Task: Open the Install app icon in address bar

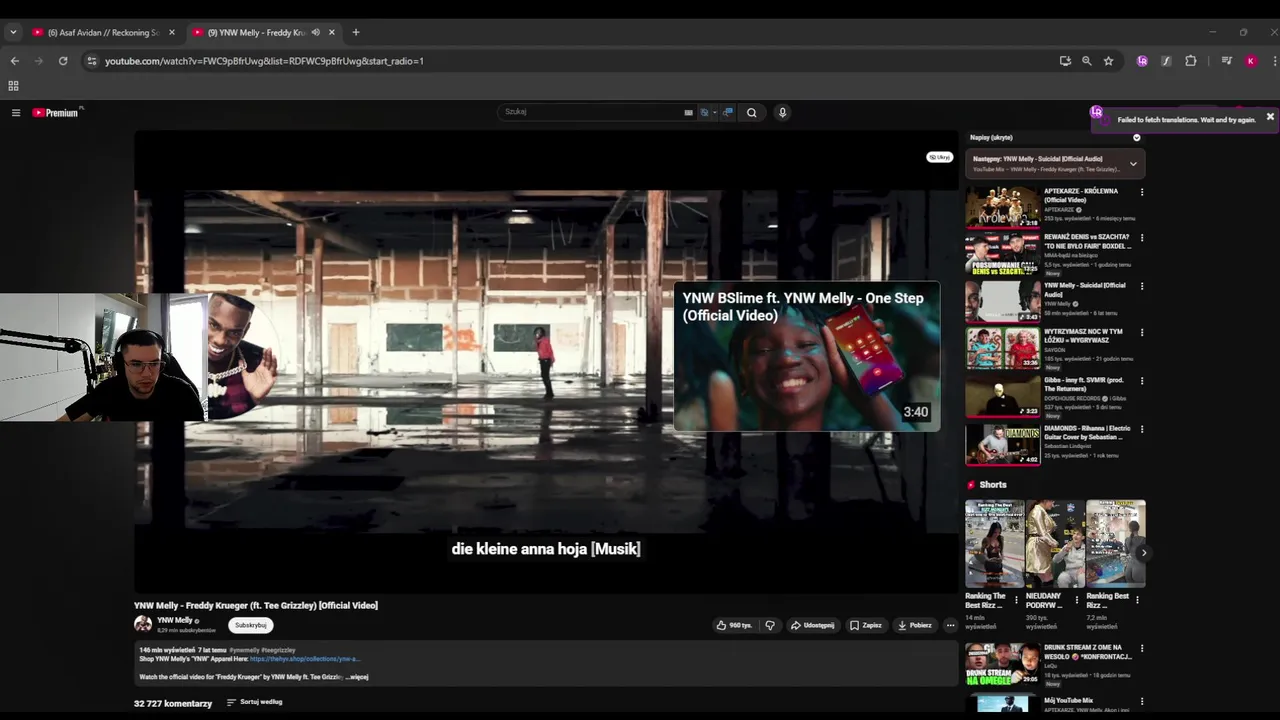Action: click(x=1065, y=61)
